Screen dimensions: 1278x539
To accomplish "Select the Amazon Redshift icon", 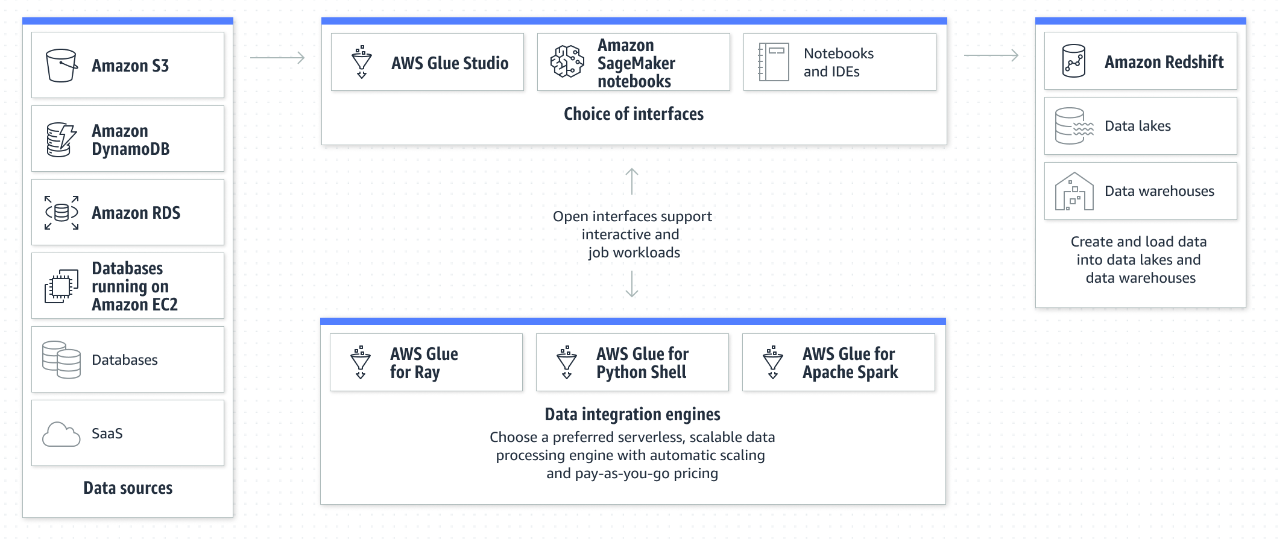I will tap(1074, 62).
